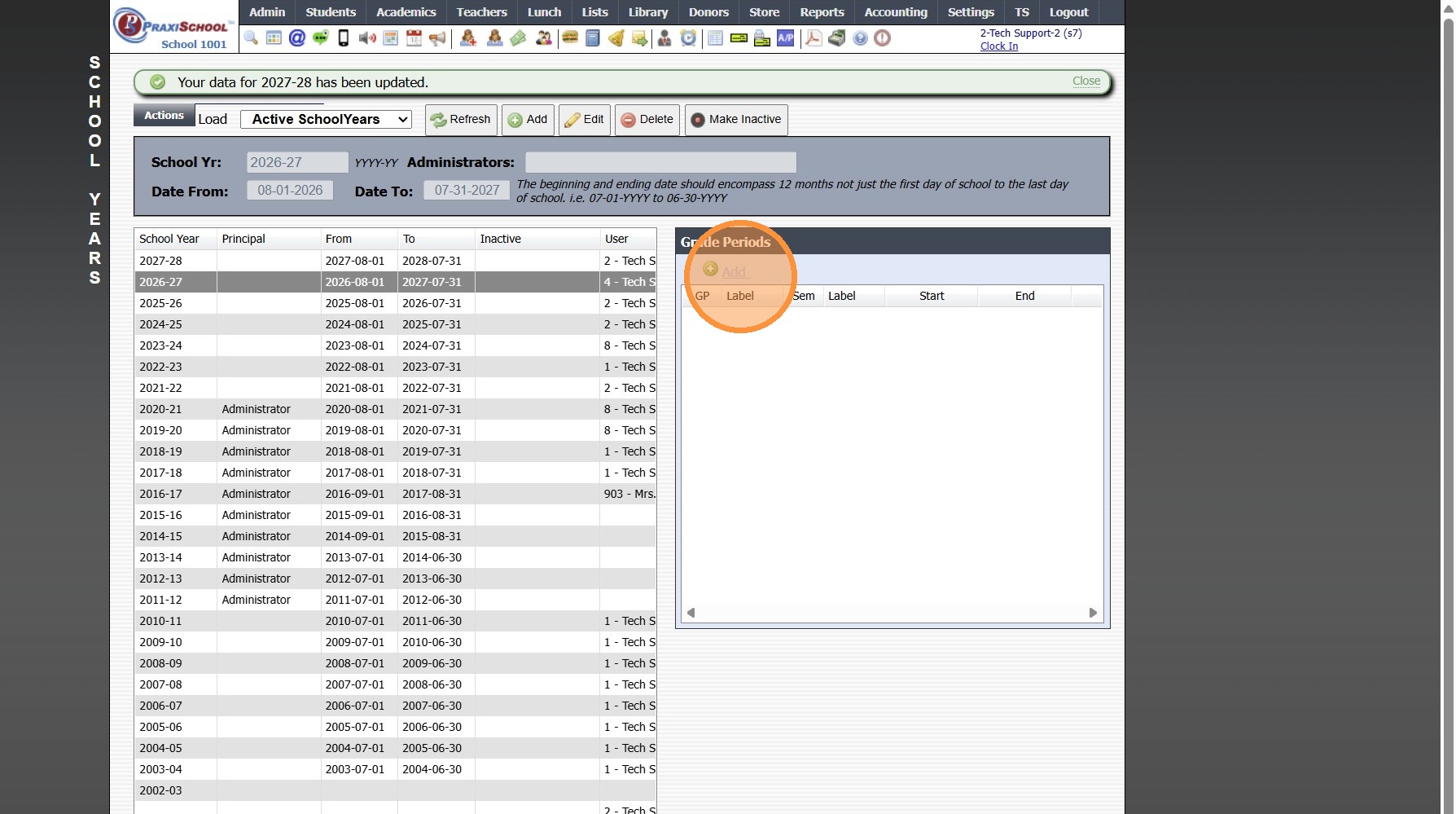1456x814 pixels.
Task: Close the data updated notification
Action: coord(1086,81)
